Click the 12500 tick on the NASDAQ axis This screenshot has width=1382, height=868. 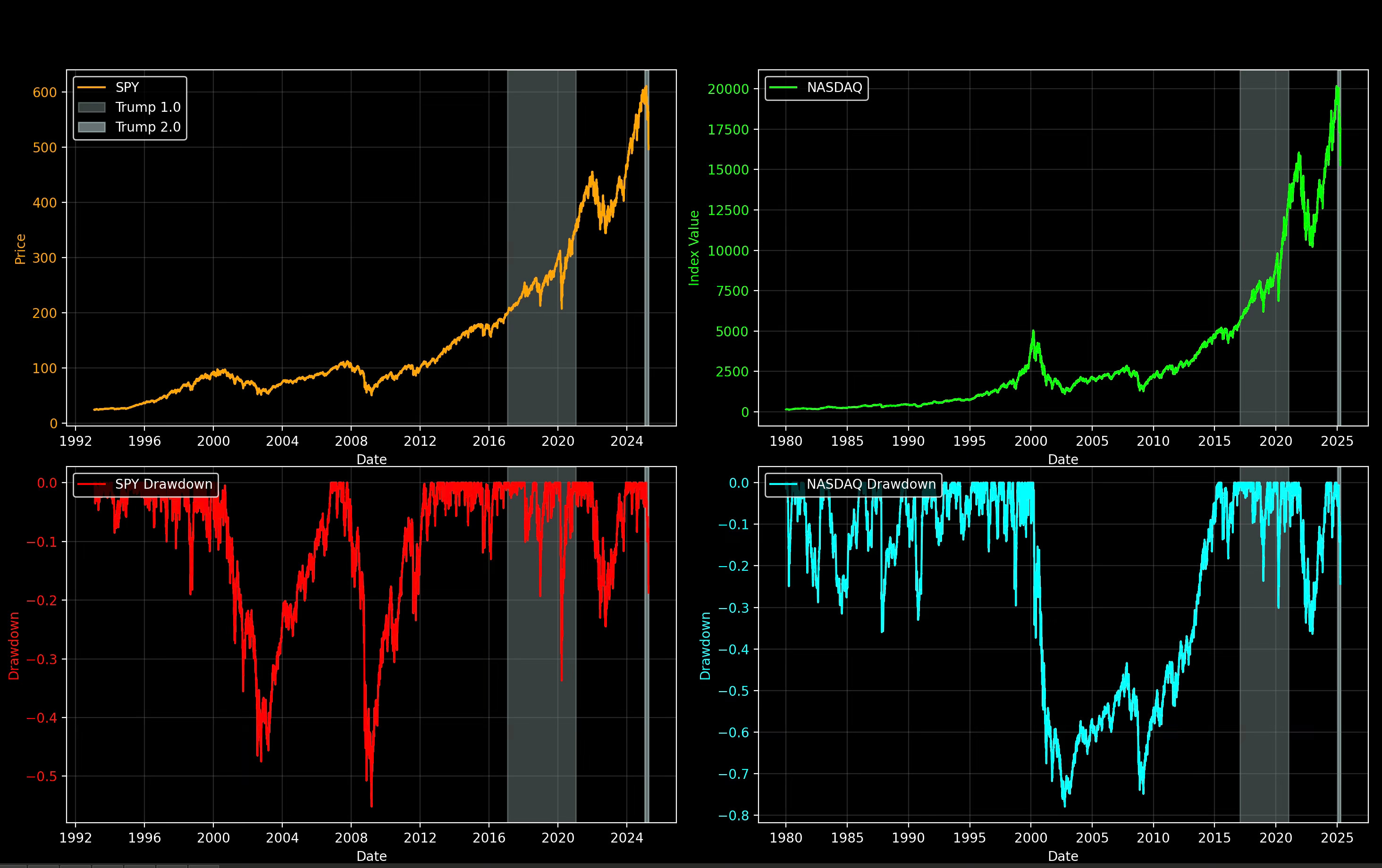tap(728, 210)
